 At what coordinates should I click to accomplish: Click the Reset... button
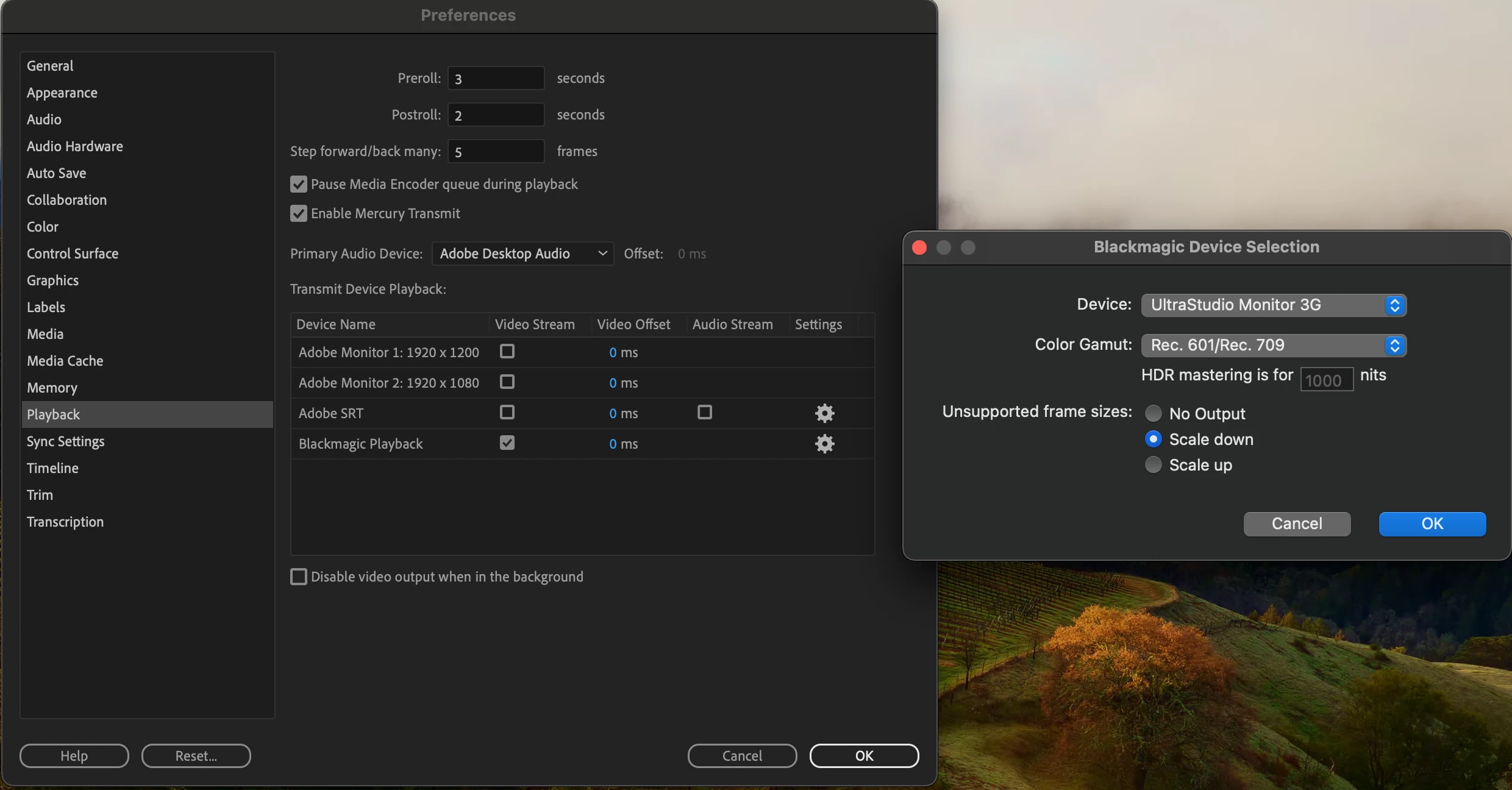click(196, 756)
